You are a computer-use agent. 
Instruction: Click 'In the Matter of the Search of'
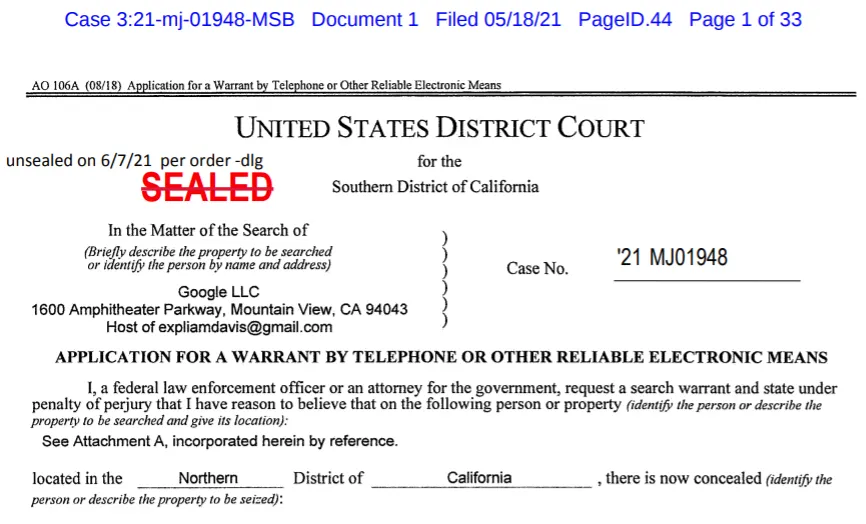click(x=208, y=230)
